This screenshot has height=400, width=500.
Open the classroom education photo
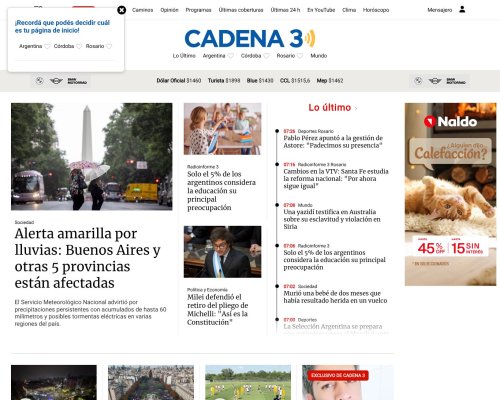(222, 129)
